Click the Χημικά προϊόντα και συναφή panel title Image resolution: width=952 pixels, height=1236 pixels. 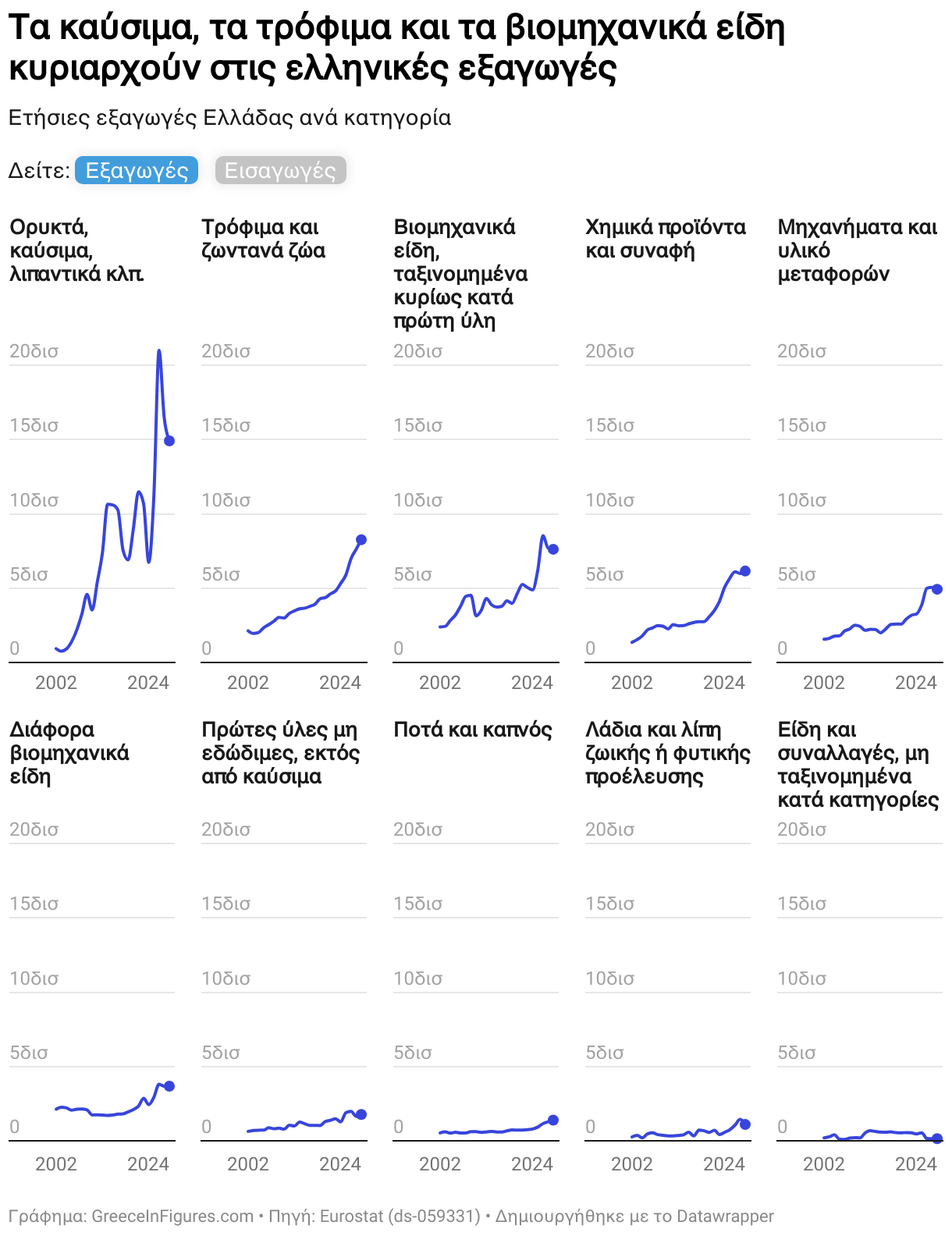[x=665, y=239]
